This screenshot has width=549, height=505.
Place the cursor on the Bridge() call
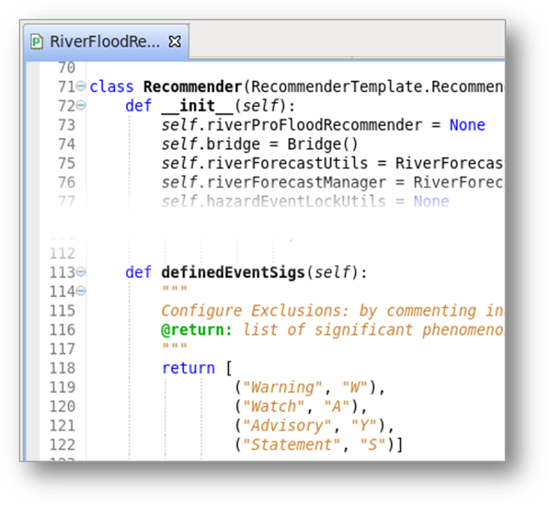(322, 144)
